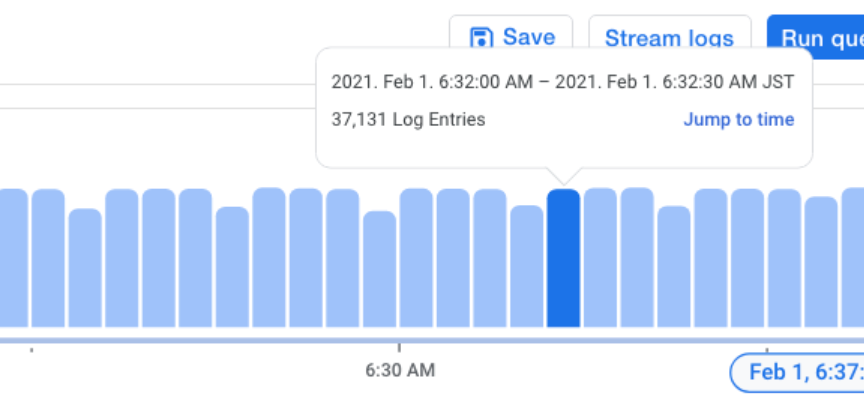
Task: Select the bar immediately right of highlighted bar
Action: tap(600, 257)
